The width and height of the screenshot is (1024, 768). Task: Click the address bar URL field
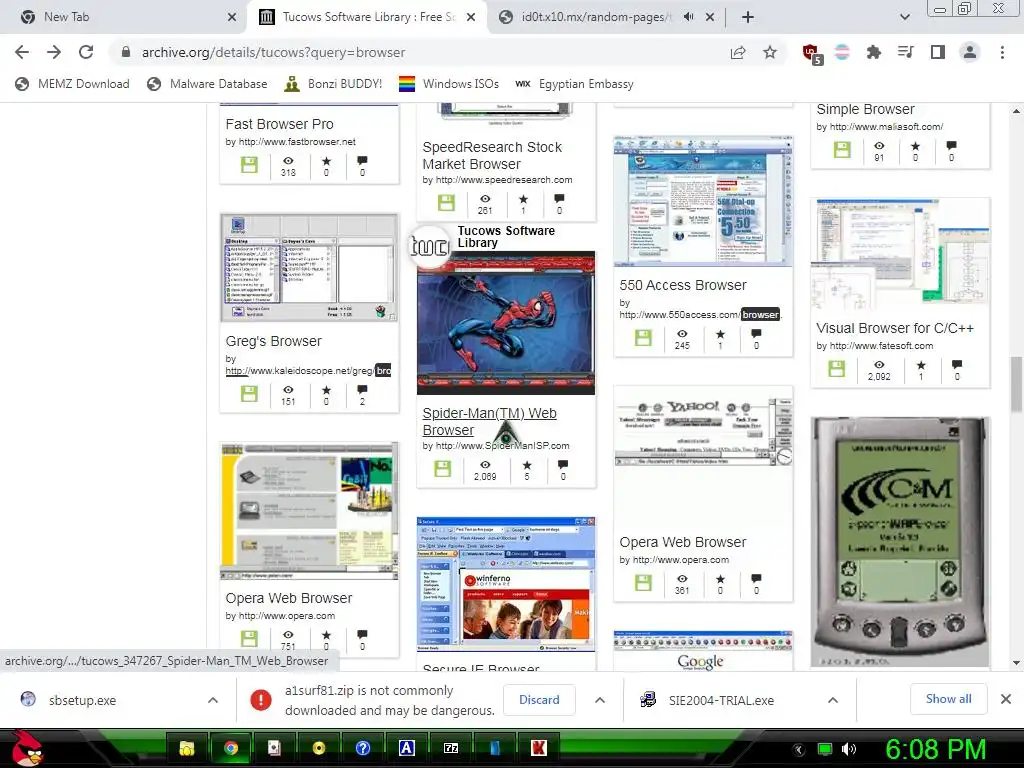[x=418, y=52]
